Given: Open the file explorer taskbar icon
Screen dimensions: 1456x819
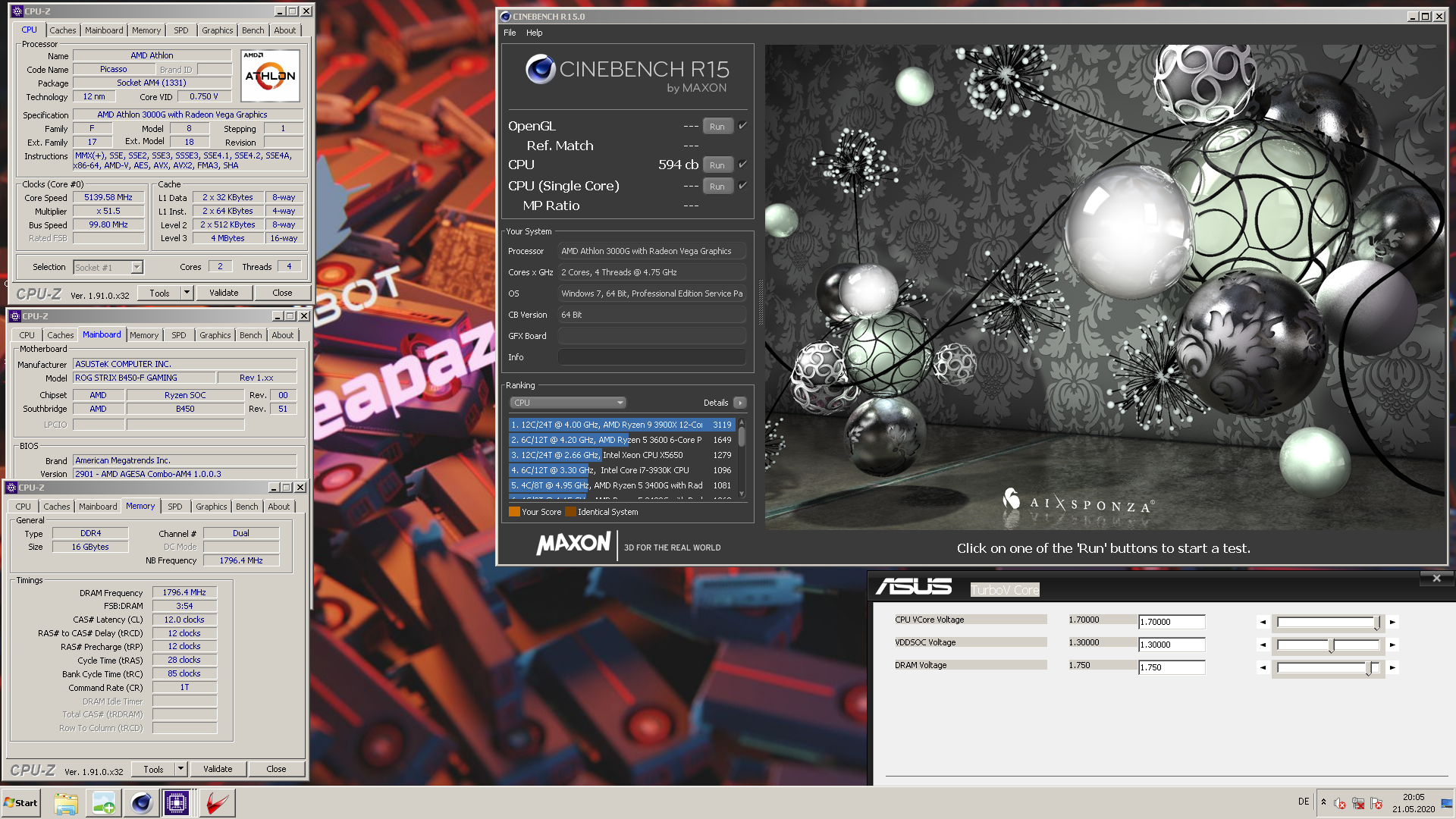Looking at the screenshot, I should click(x=66, y=803).
